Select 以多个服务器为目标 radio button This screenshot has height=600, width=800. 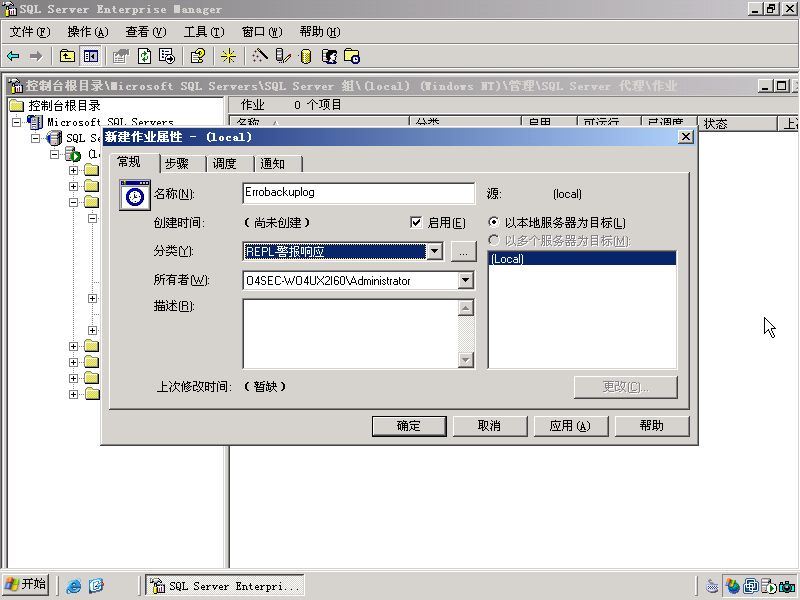coord(493,240)
